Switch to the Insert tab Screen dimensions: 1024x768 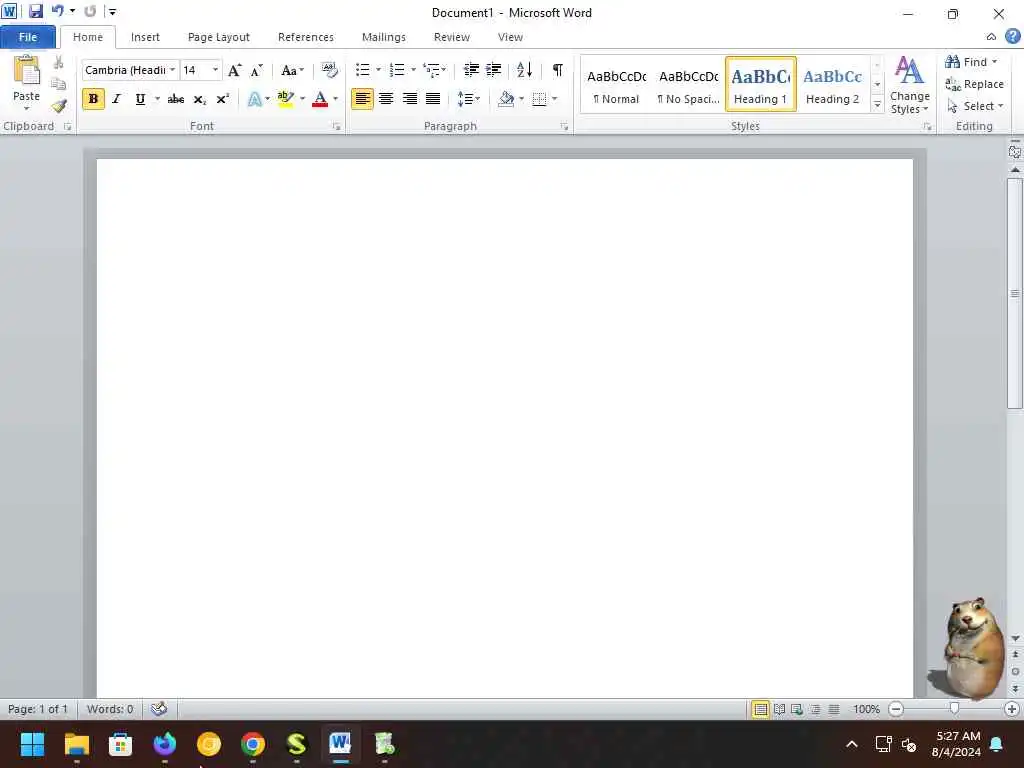(145, 37)
